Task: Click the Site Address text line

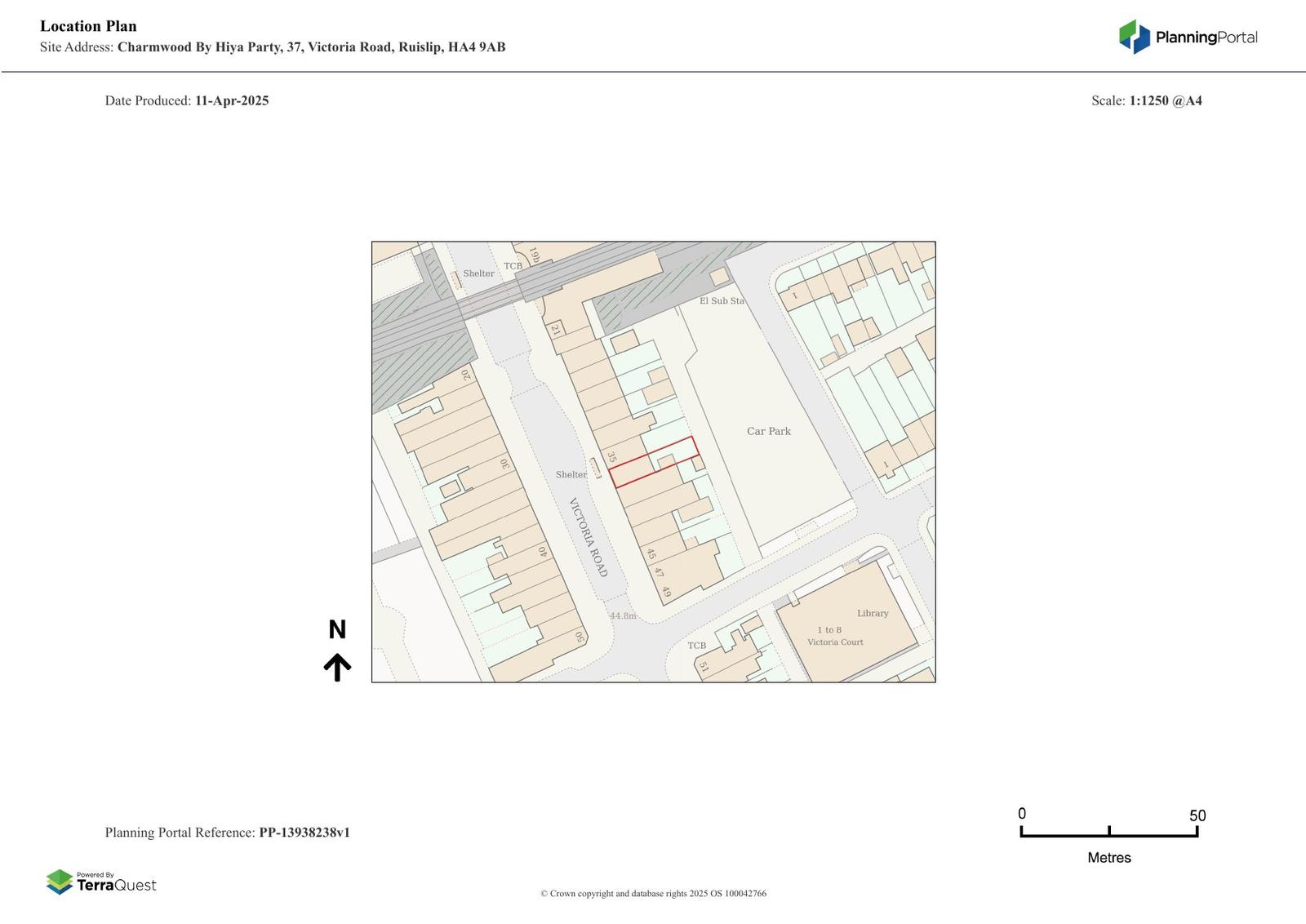Action: coord(273,47)
